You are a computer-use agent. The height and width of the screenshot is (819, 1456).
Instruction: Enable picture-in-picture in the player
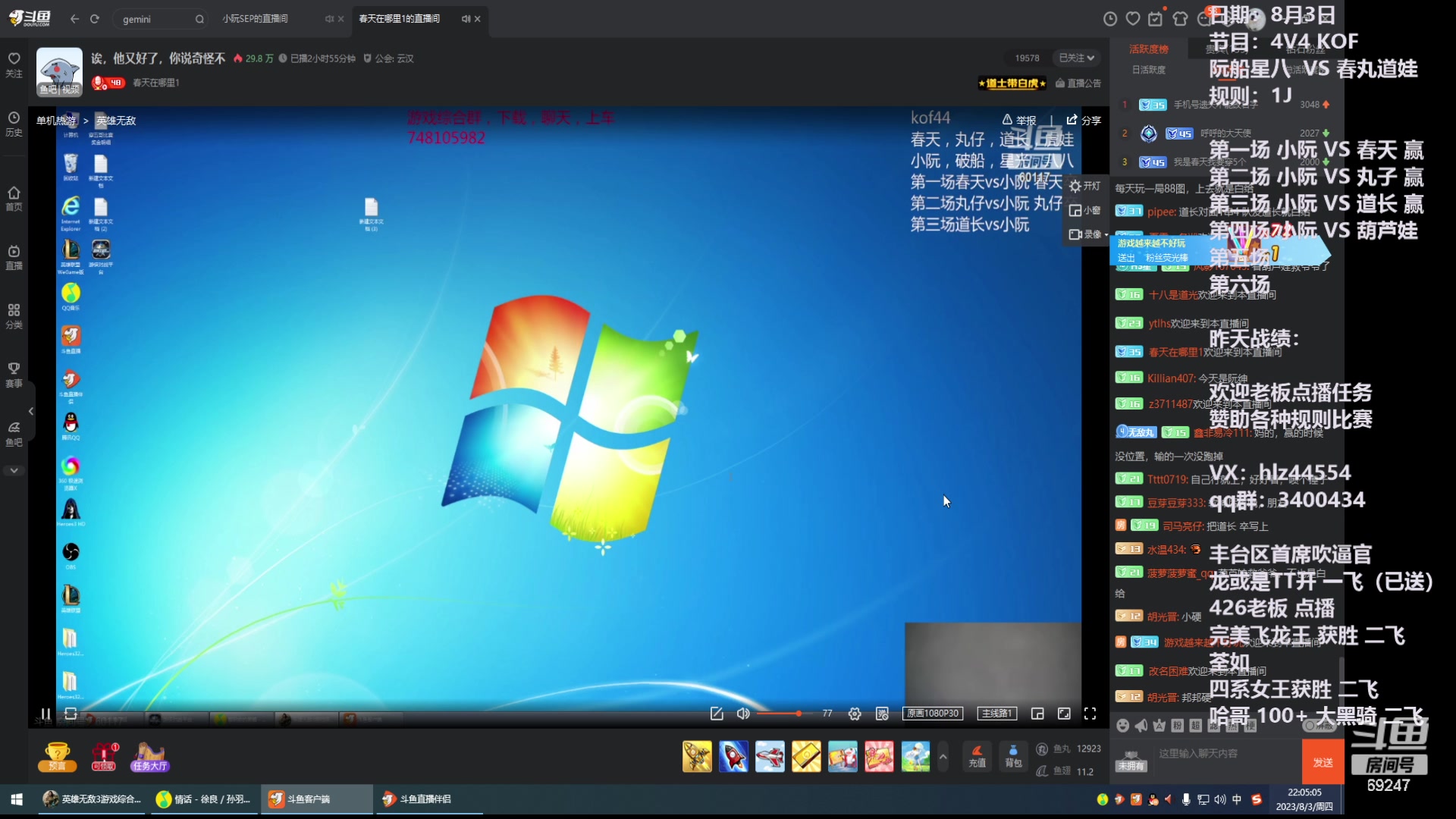(1037, 714)
